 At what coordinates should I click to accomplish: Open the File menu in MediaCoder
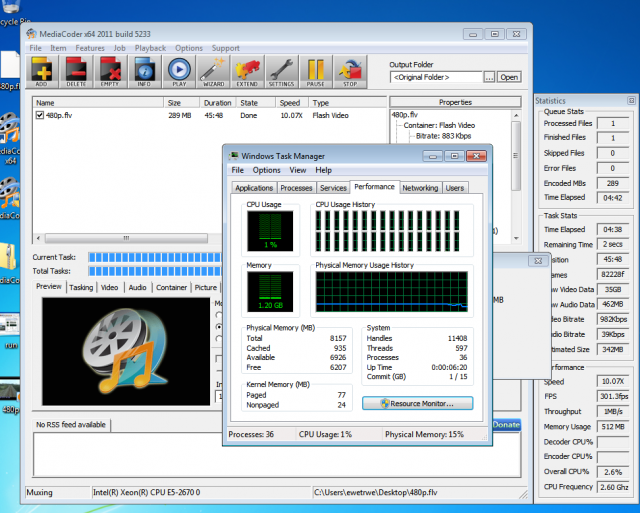36,48
